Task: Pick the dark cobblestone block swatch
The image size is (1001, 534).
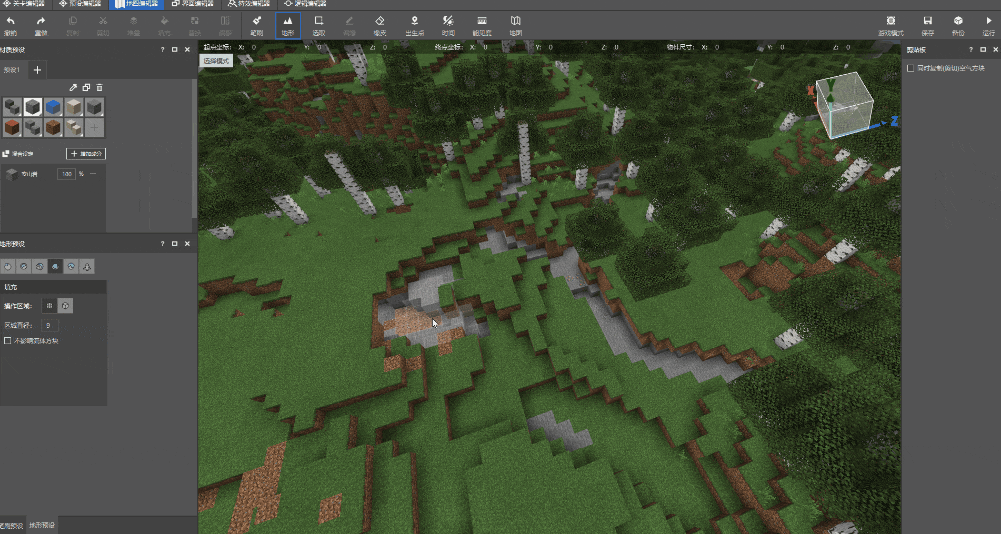Action: click(12, 107)
